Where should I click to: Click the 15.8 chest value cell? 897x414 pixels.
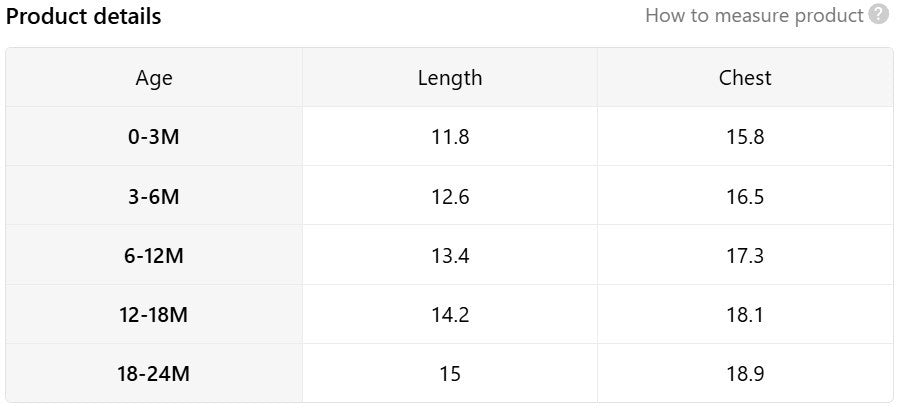pos(745,137)
